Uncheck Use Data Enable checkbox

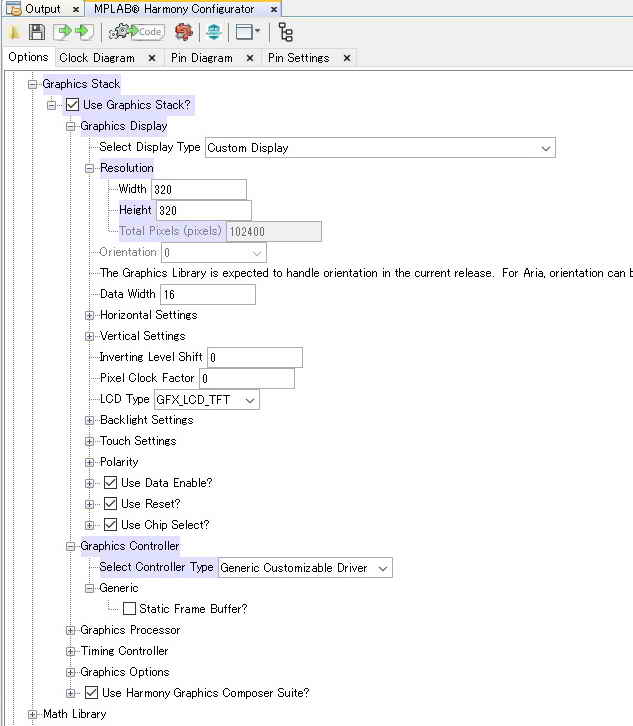pyautogui.click(x=110, y=483)
